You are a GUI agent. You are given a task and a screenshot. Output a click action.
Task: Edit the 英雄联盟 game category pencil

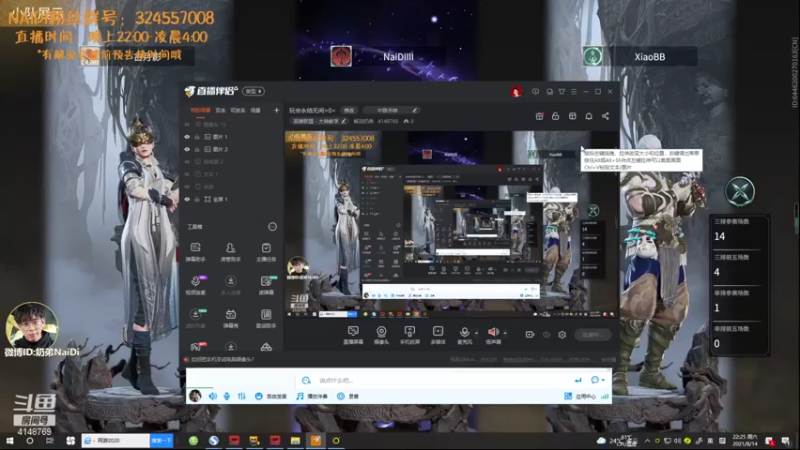pos(344,121)
